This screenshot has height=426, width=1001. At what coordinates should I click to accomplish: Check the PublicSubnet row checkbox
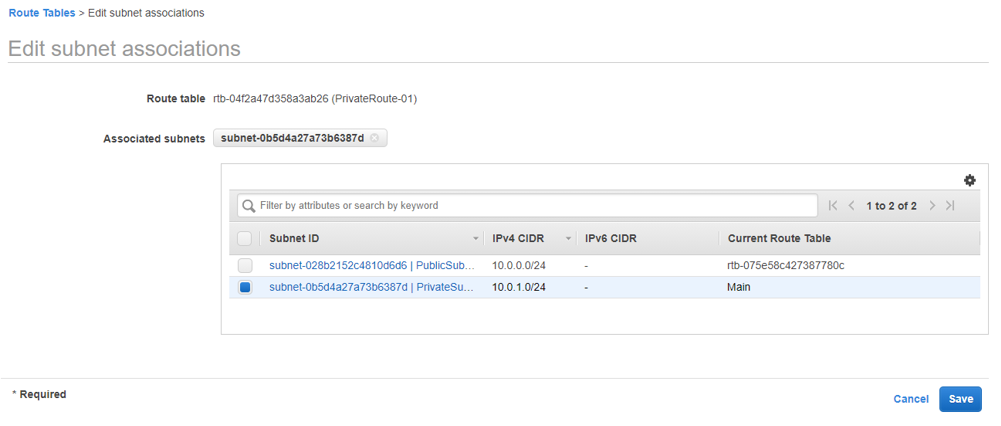(x=245, y=266)
